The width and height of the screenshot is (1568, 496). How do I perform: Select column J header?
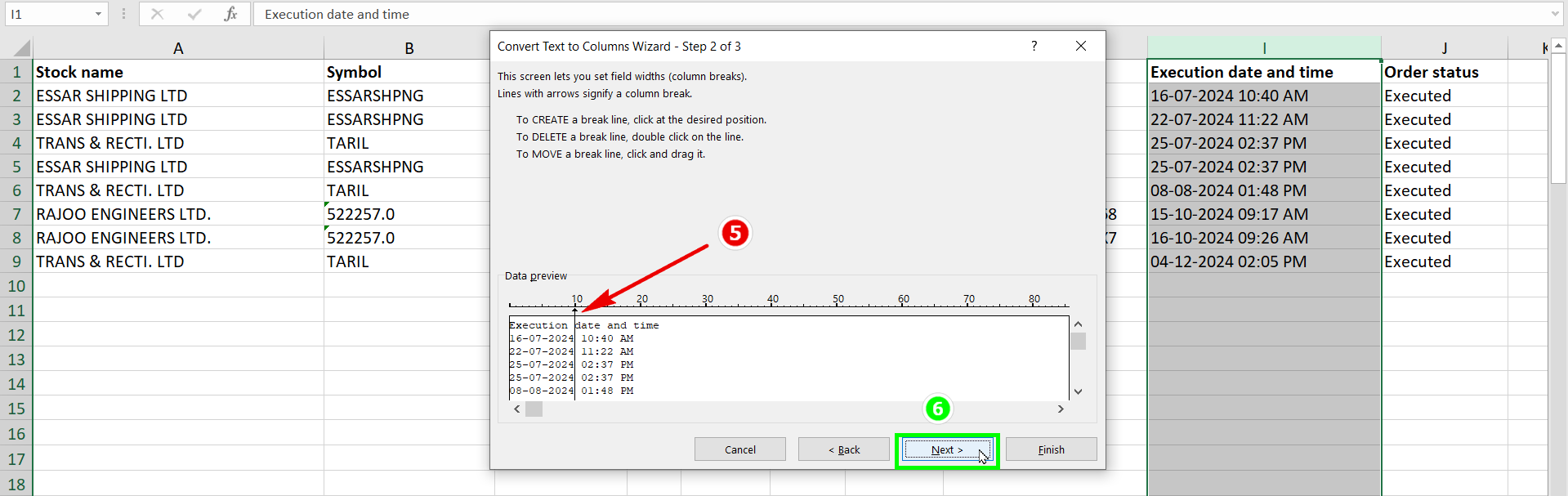click(x=1444, y=48)
